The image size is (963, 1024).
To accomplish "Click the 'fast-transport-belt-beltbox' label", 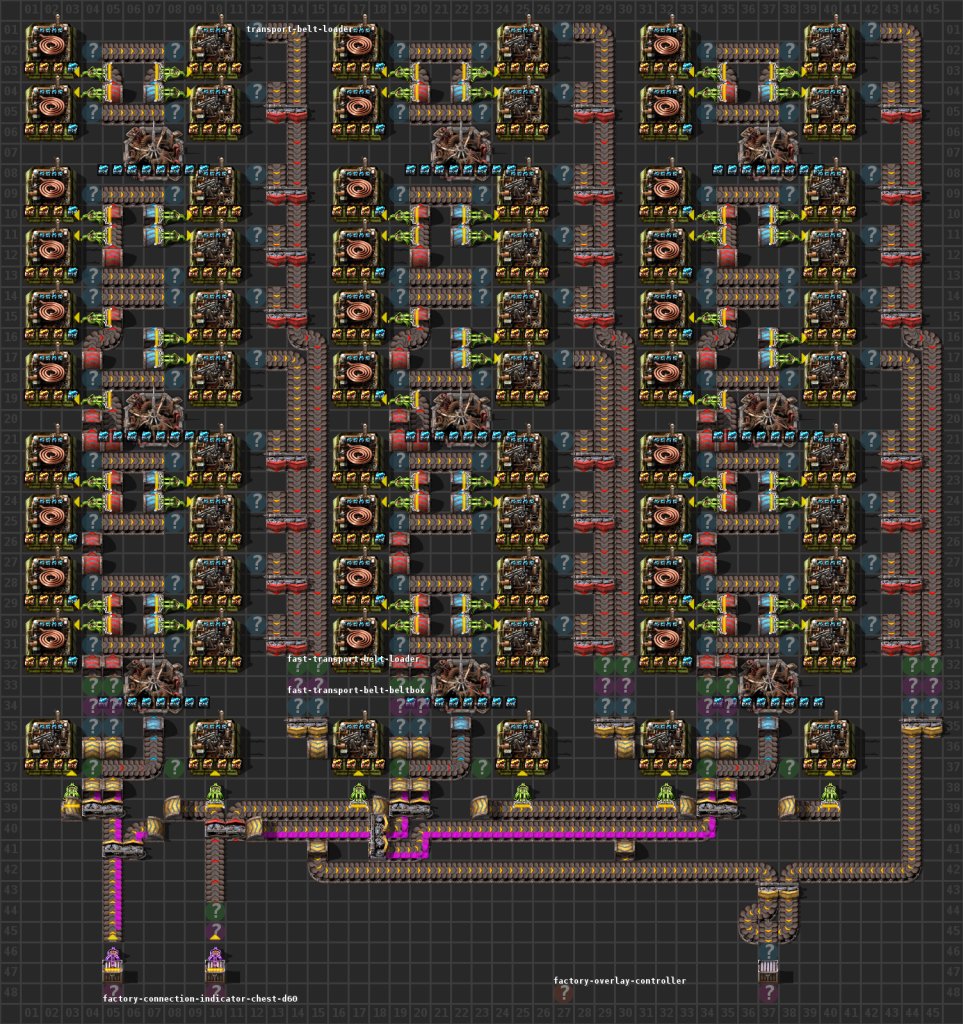I will [356, 690].
